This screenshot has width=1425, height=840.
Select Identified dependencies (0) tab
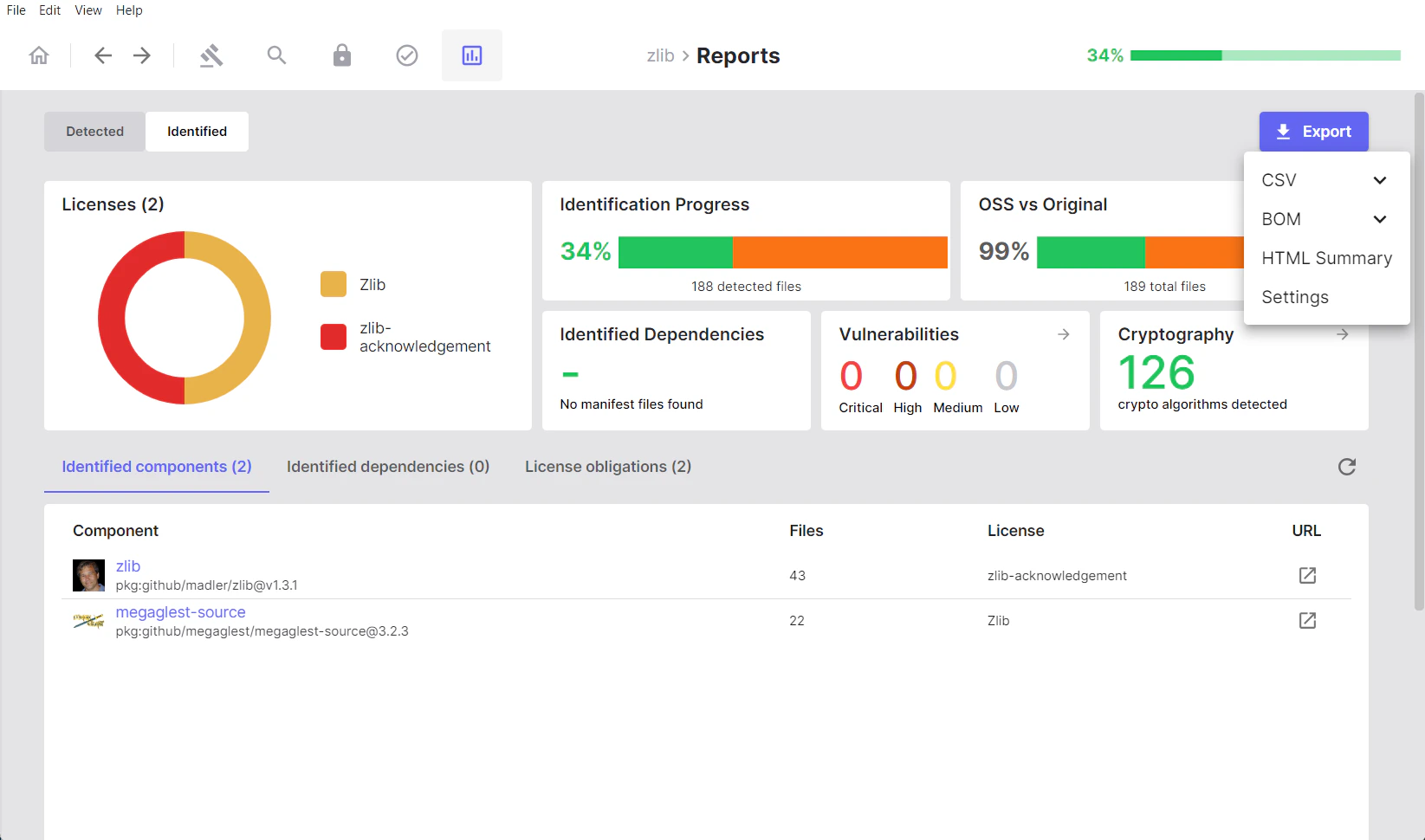(x=388, y=467)
